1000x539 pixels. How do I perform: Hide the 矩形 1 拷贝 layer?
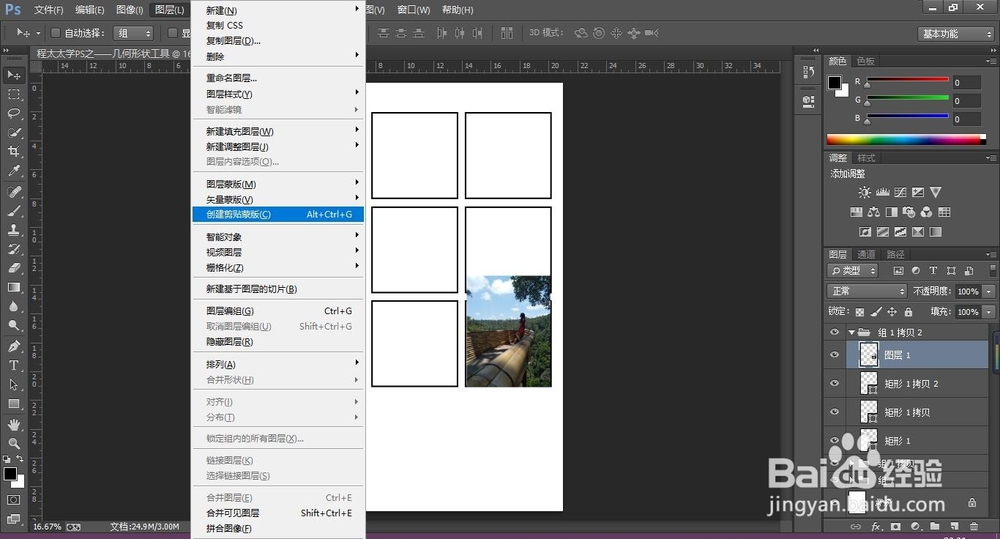(x=834, y=411)
